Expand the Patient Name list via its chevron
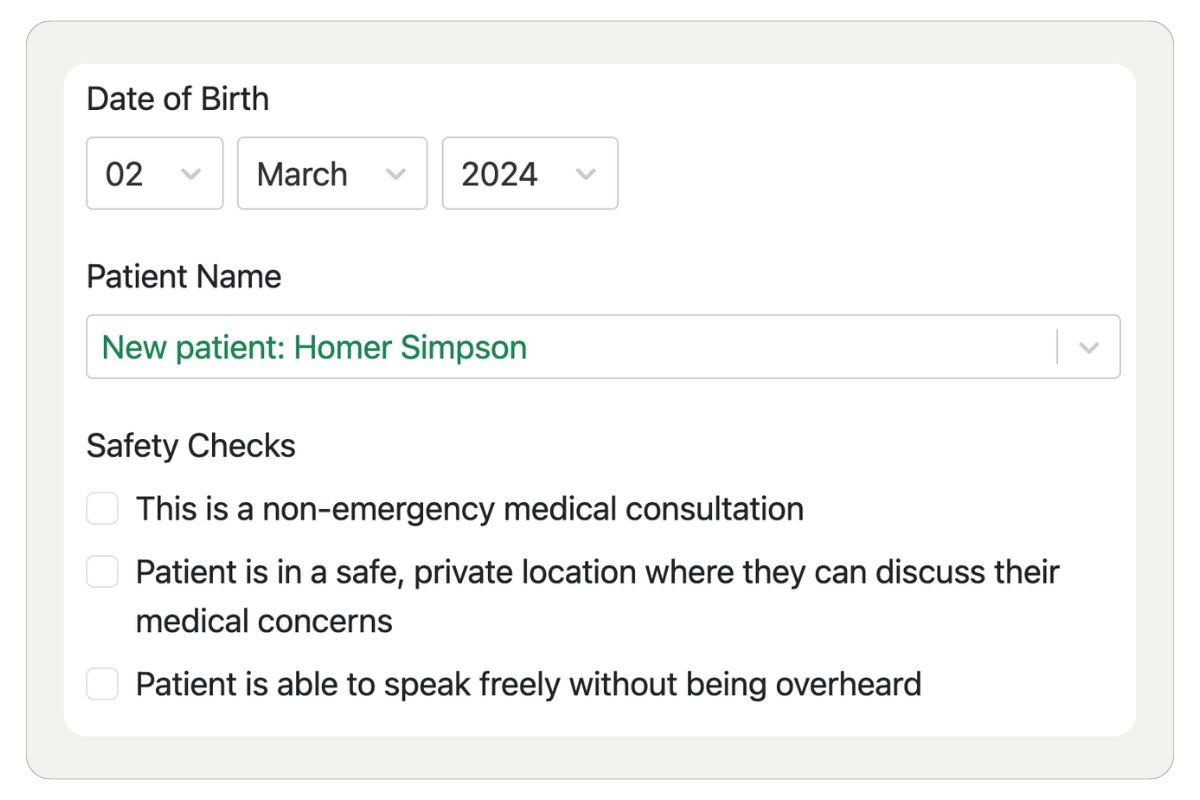Screen dimensions: 1200x800 click(1089, 348)
